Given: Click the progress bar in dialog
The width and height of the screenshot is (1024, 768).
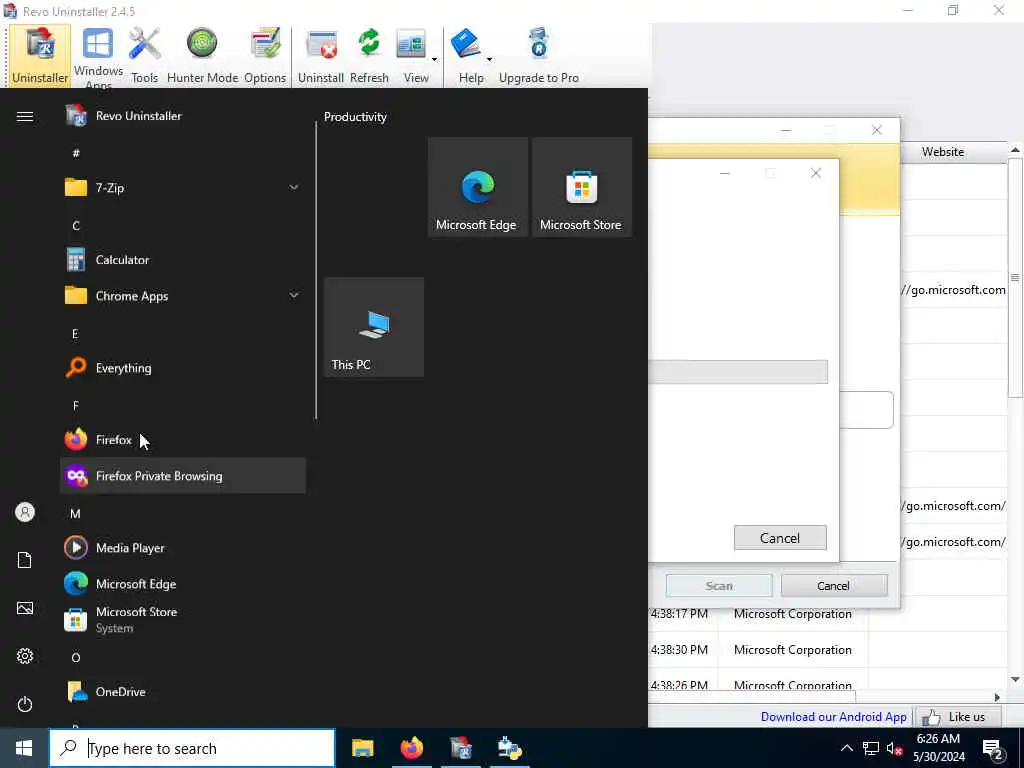Looking at the screenshot, I should [738, 372].
